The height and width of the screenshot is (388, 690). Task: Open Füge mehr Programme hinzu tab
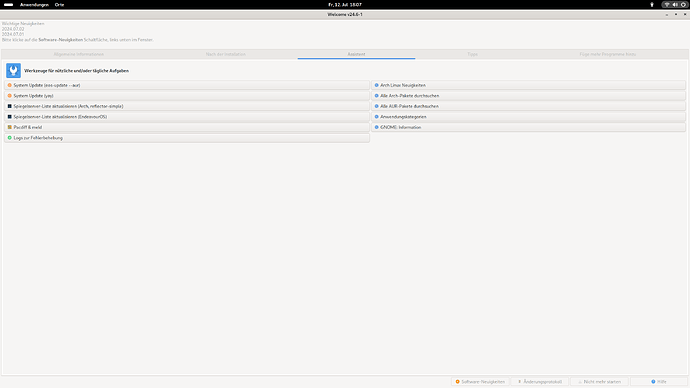(607, 54)
